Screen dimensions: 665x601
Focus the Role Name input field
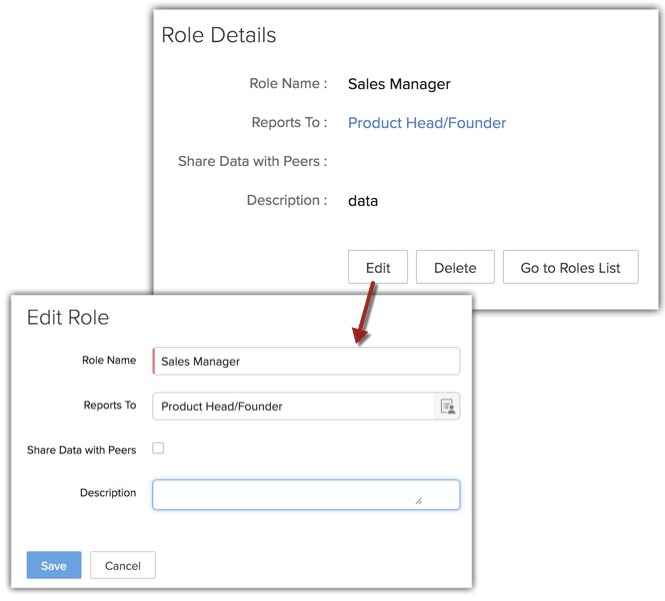(305, 361)
